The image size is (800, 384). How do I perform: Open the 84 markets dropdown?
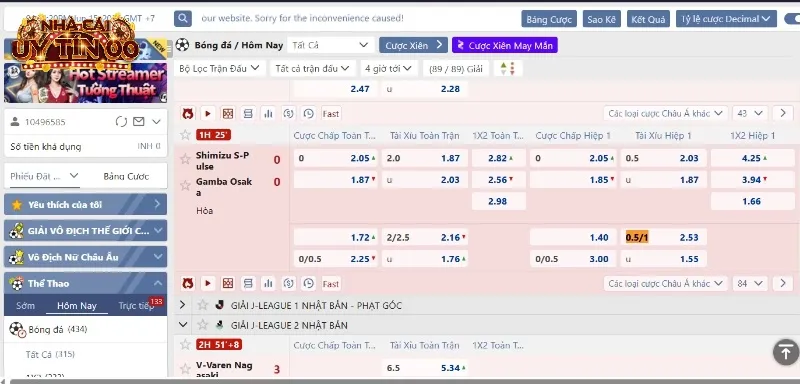coord(749,284)
